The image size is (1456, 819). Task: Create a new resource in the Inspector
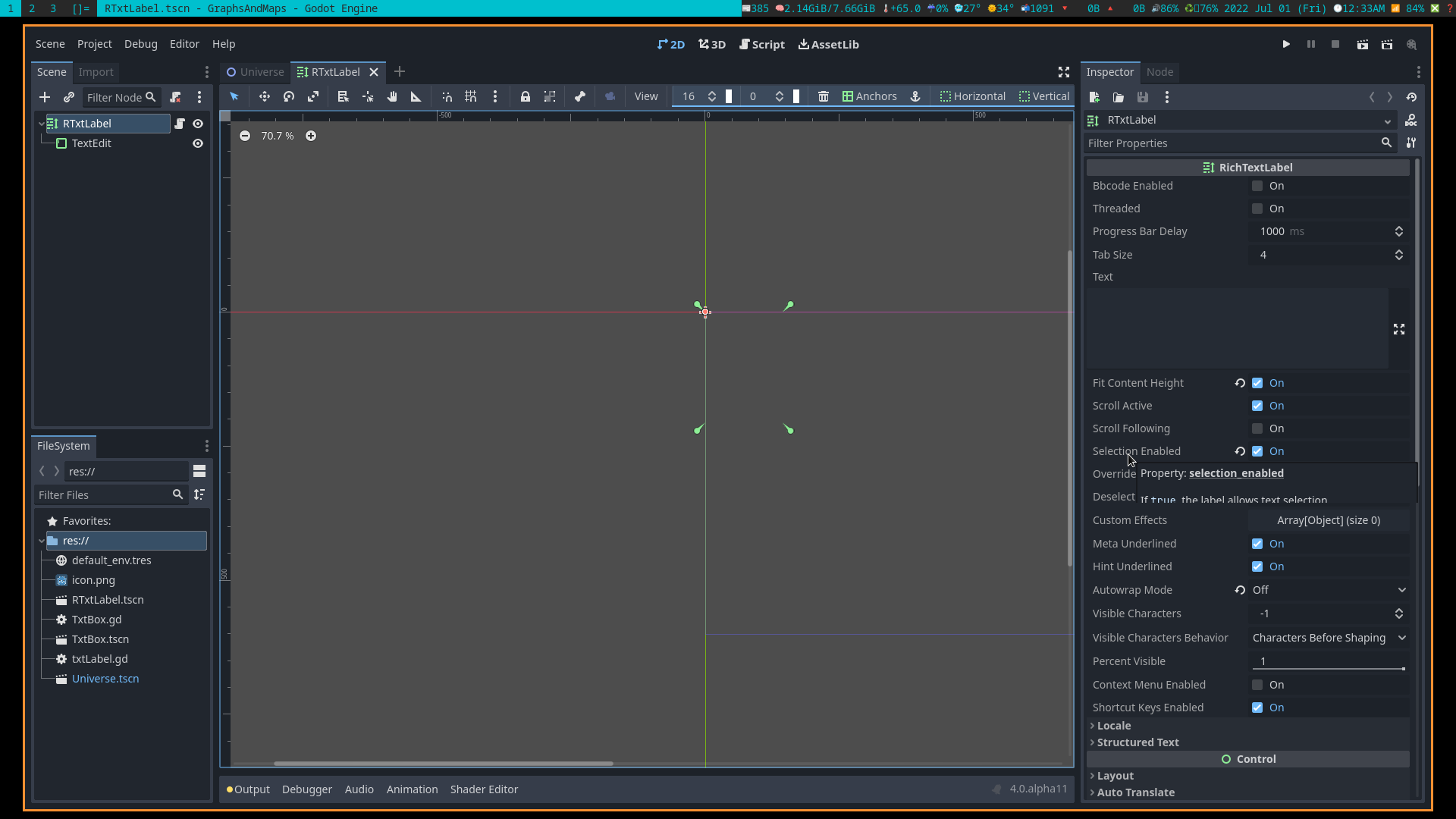pyautogui.click(x=1094, y=97)
